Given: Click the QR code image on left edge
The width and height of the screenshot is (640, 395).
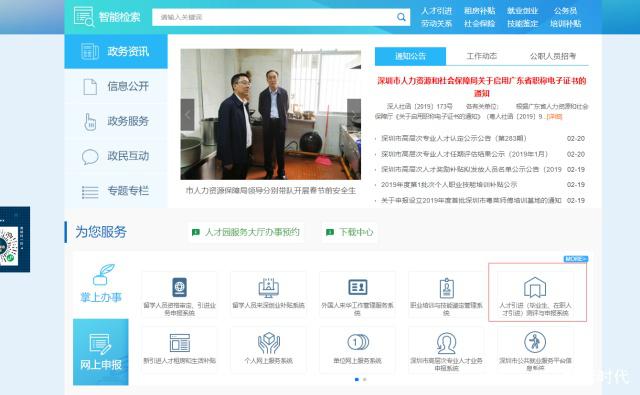Looking at the screenshot, I should coord(9,246).
